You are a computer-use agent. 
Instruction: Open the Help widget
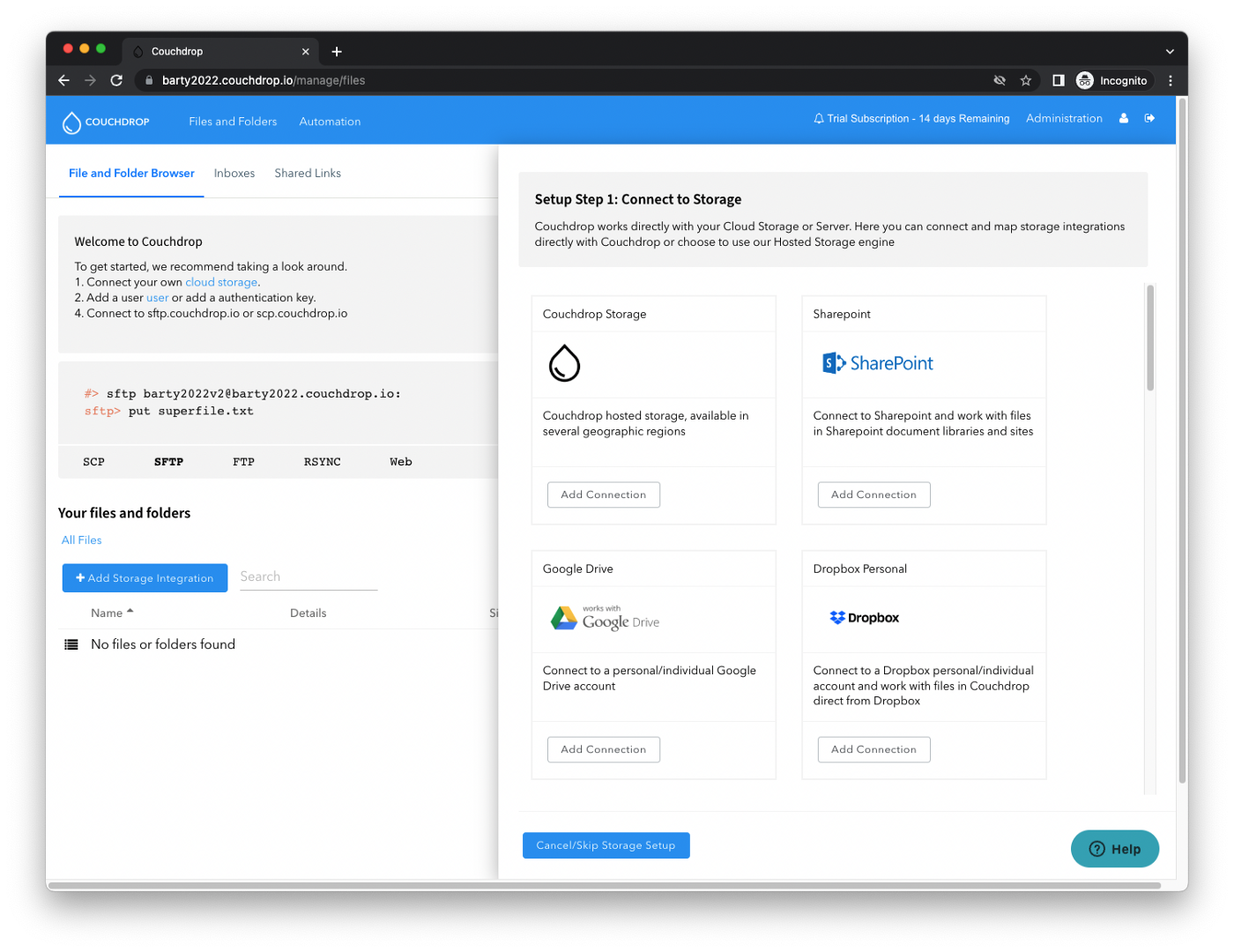pos(1115,849)
